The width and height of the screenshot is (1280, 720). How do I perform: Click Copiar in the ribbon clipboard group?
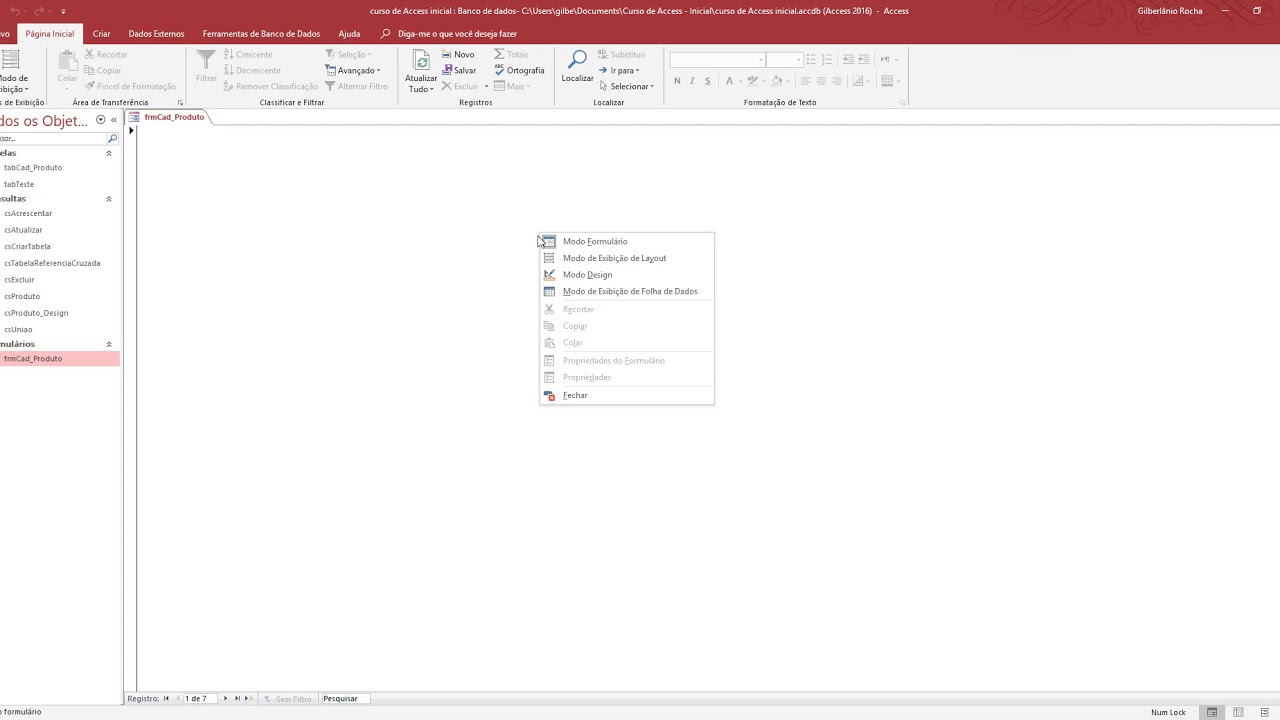pyautogui.click(x=103, y=71)
